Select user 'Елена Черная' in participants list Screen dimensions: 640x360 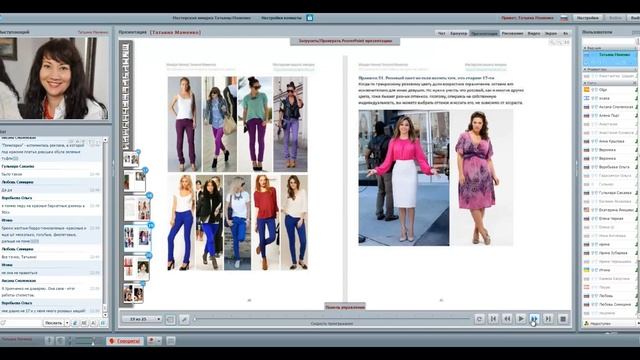click(609, 218)
